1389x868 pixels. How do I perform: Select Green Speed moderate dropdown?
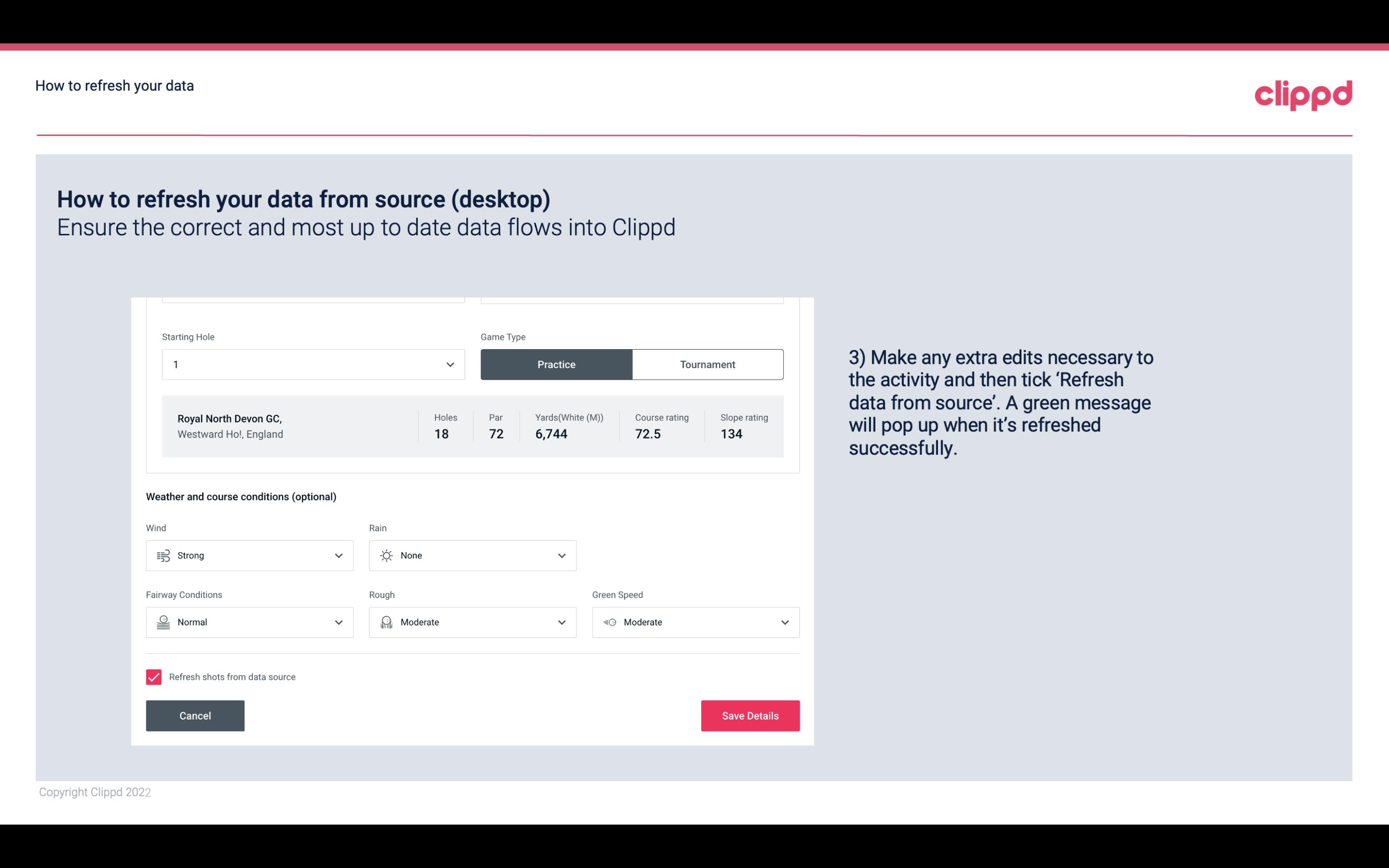pyautogui.click(x=696, y=622)
